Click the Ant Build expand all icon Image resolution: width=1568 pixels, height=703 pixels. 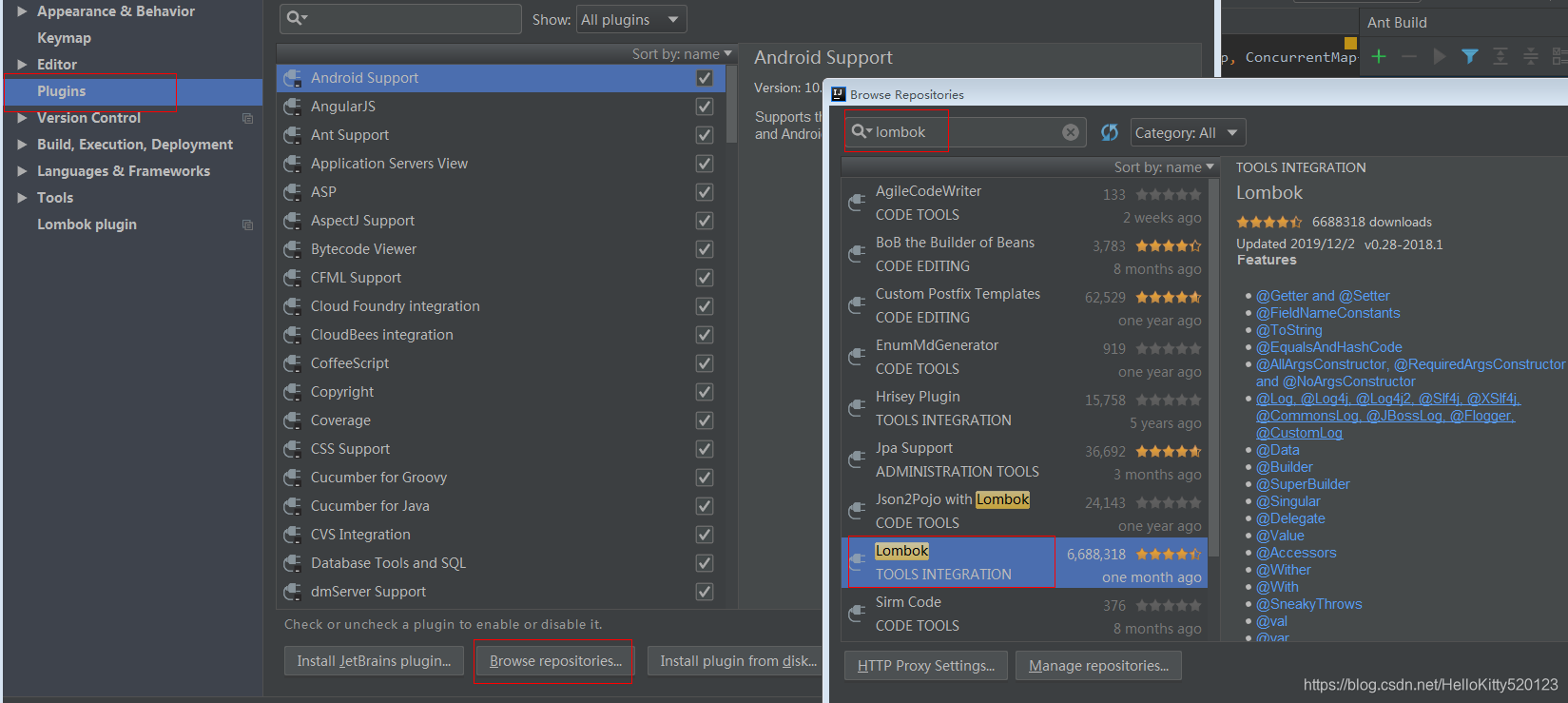click(x=1500, y=57)
